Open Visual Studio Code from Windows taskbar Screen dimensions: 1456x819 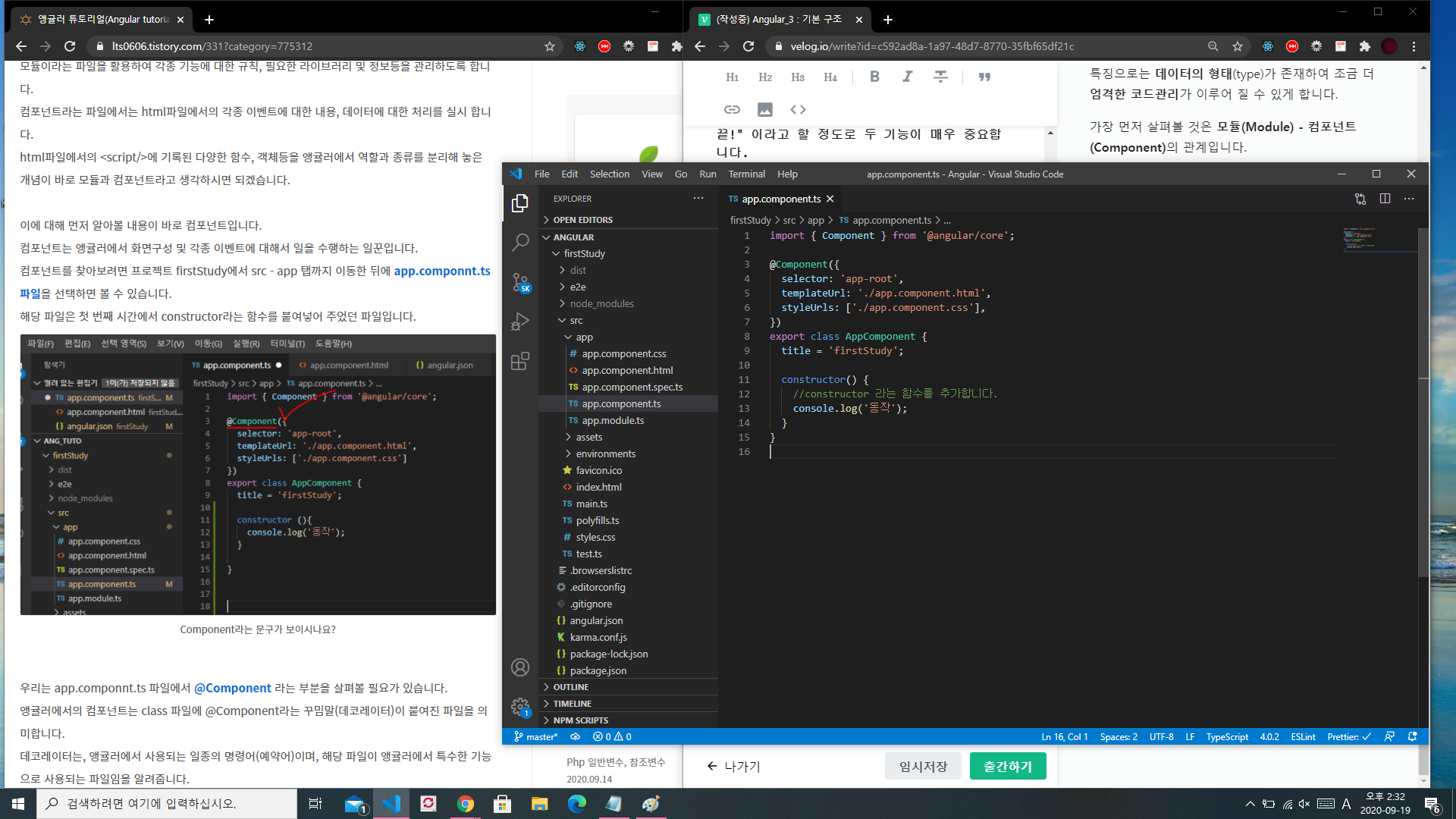point(391,804)
